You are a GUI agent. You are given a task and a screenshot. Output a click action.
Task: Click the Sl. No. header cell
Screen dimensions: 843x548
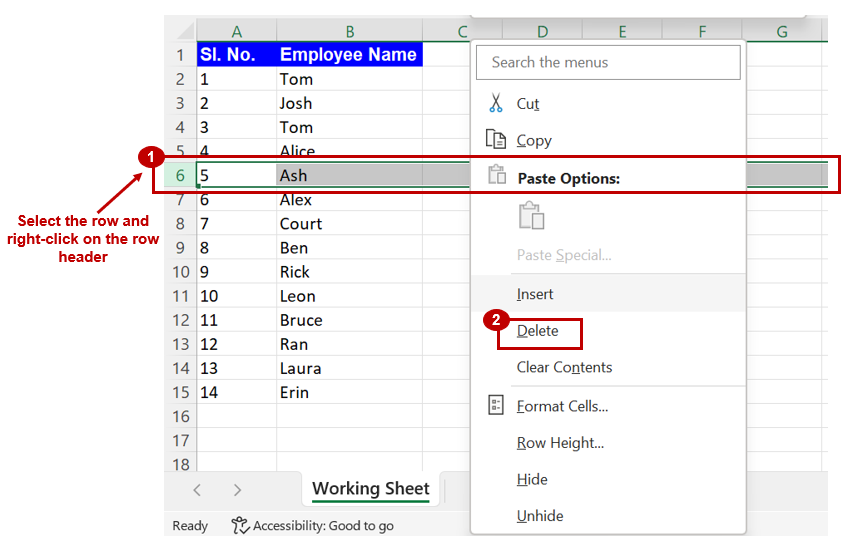tap(237, 54)
